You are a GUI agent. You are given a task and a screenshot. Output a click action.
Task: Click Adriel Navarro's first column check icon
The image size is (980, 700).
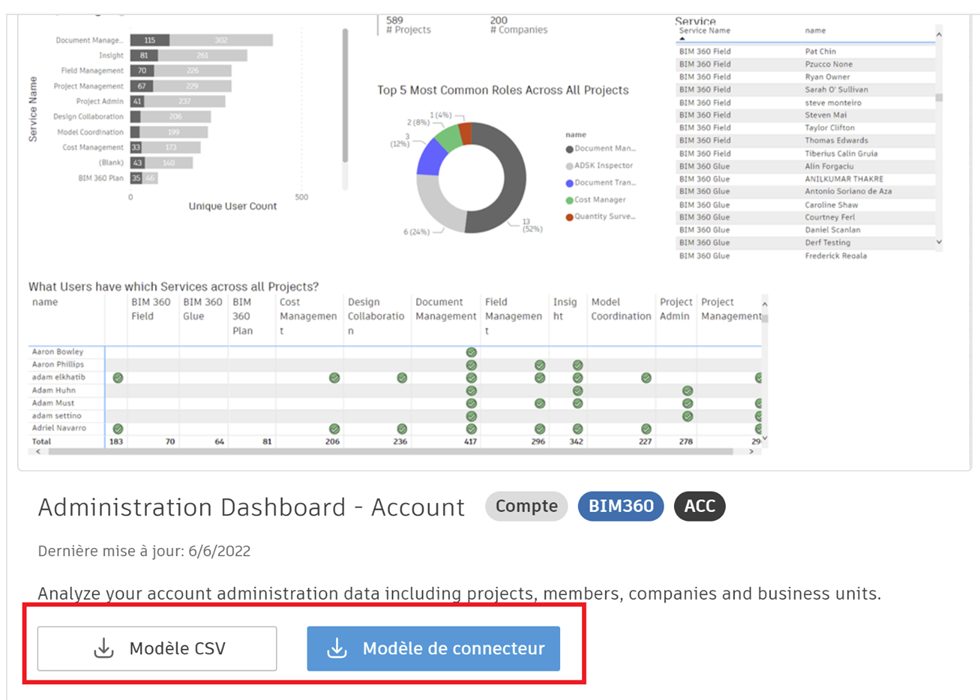[x=118, y=429]
